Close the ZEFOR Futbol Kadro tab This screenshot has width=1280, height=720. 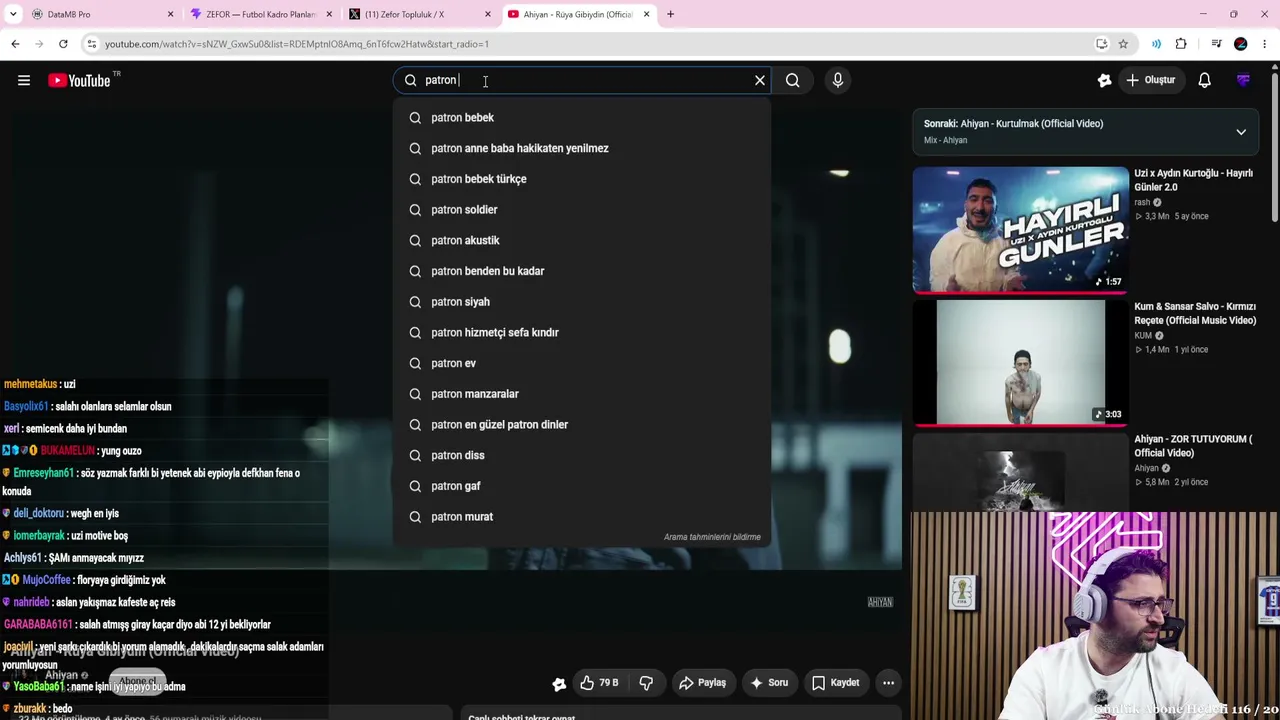pos(329,14)
